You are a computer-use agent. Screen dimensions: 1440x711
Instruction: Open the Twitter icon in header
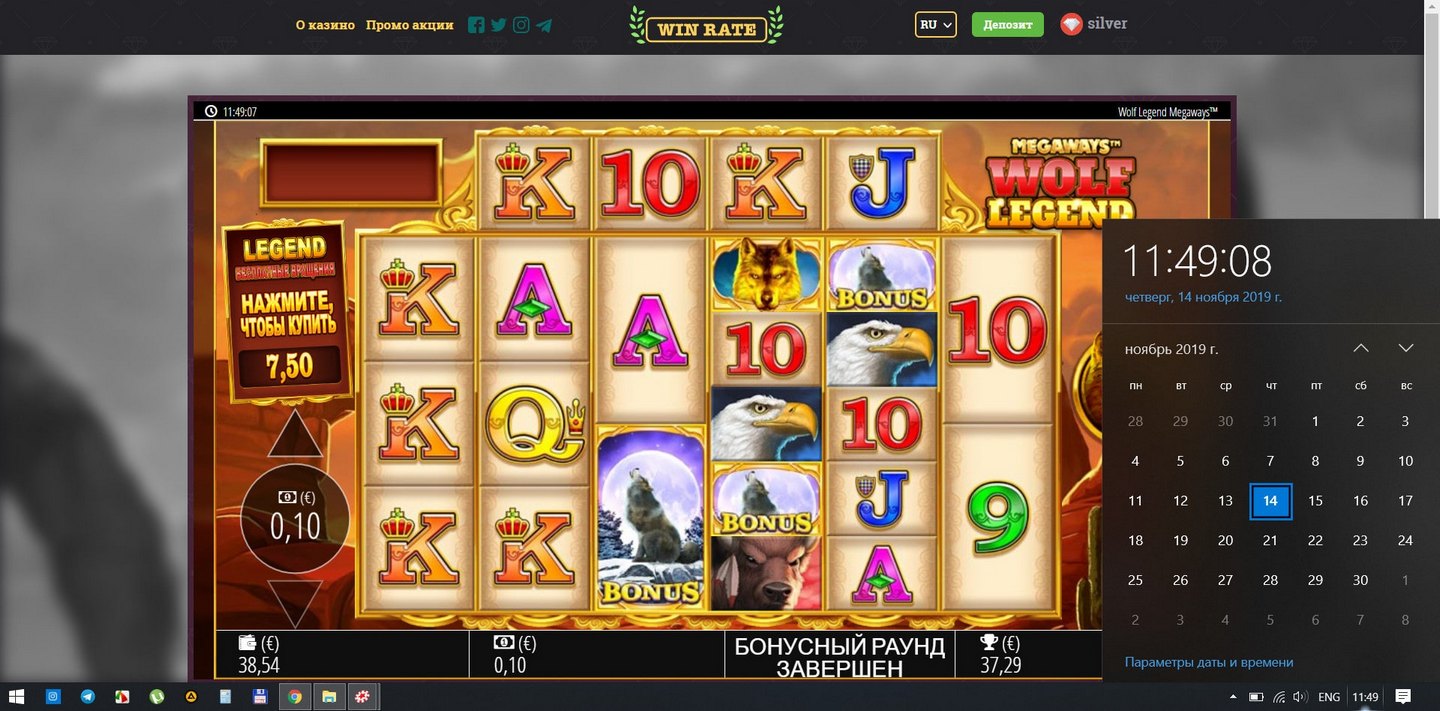click(x=498, y=25)
